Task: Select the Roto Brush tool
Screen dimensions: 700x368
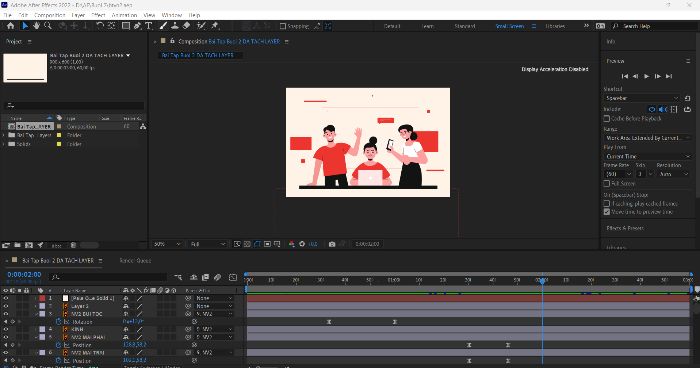Action: 201,26
